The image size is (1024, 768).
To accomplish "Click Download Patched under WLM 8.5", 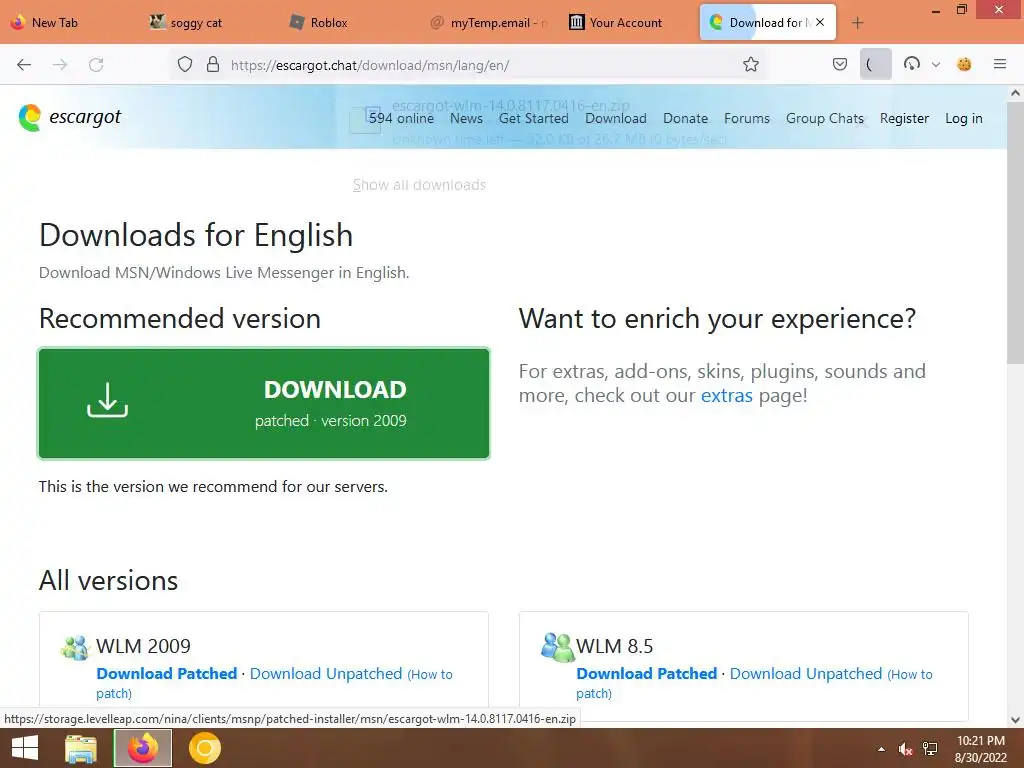I will pyautogui.click(x=647, y=673).
